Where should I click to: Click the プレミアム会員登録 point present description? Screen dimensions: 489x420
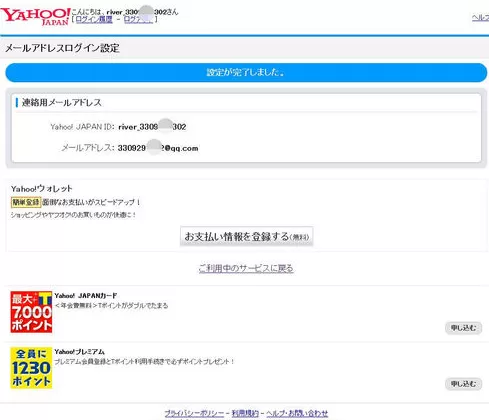pyautogui.click(x=144, y=361)
